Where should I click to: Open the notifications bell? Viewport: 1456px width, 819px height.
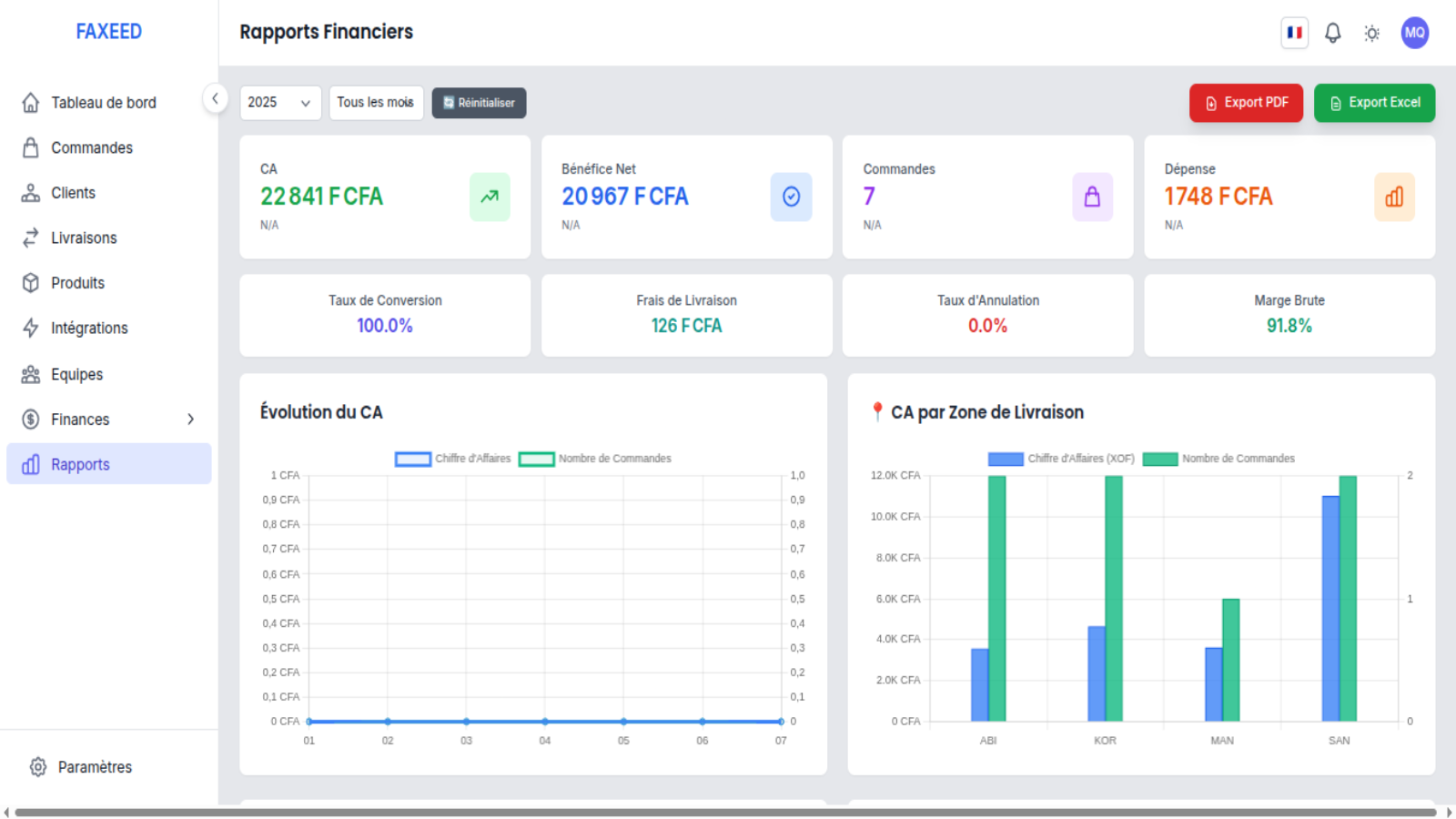tap(1332, 34)
